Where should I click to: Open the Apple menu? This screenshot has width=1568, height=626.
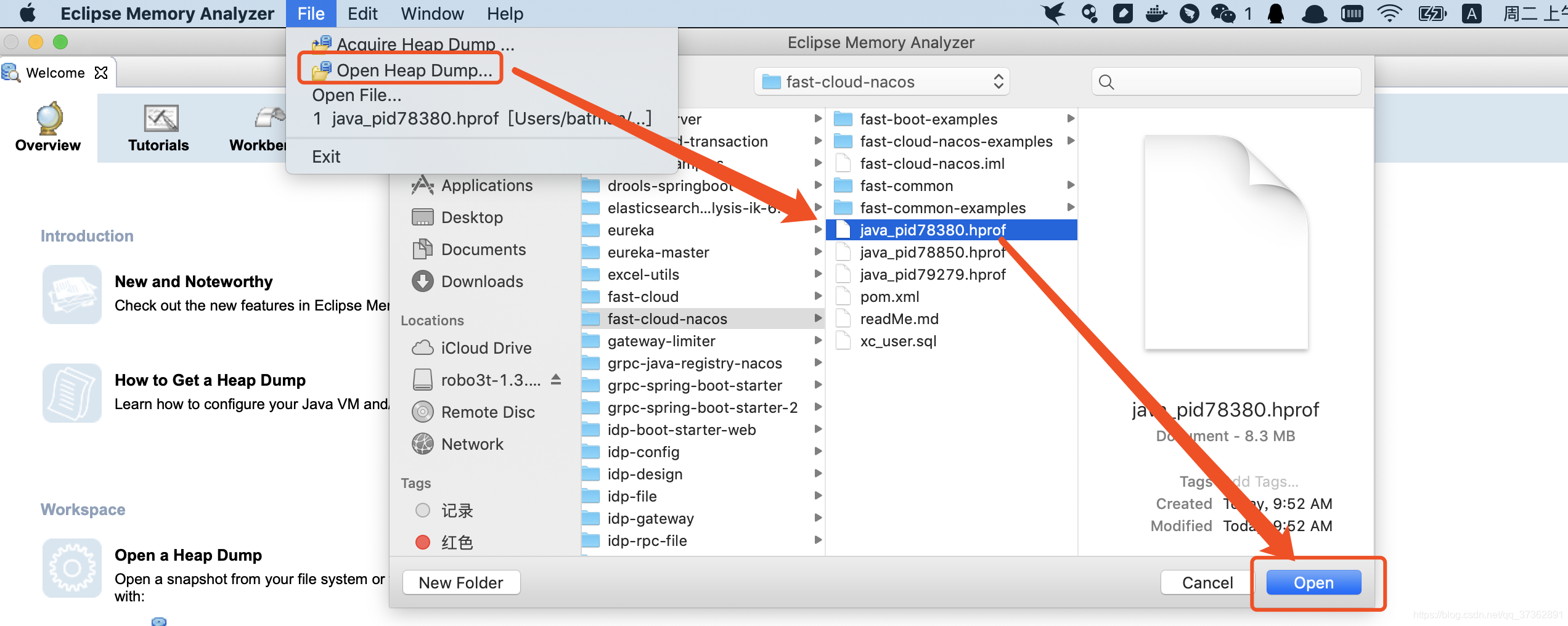pos(27,14)
